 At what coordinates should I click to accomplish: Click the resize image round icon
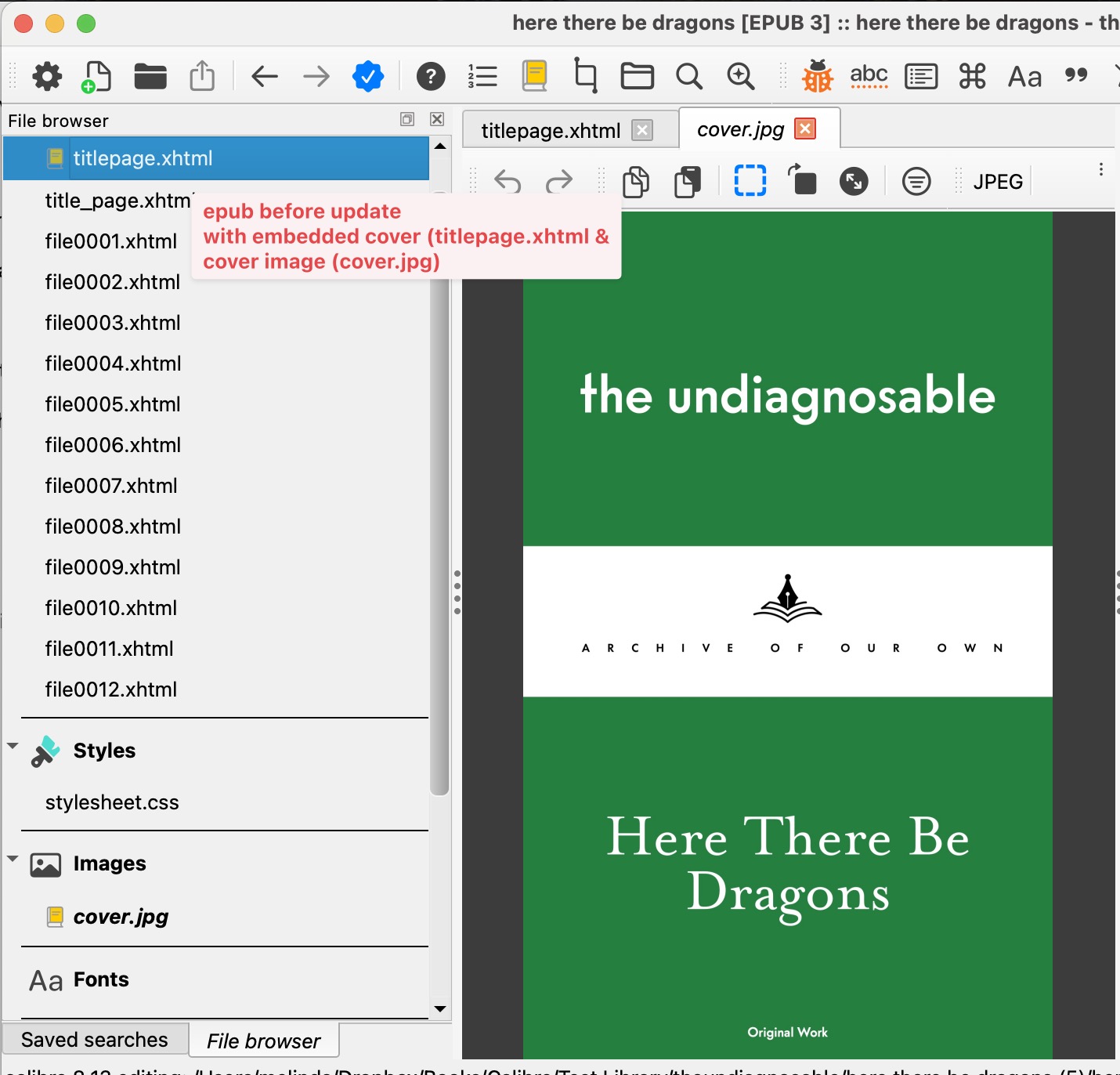point(854,181)
